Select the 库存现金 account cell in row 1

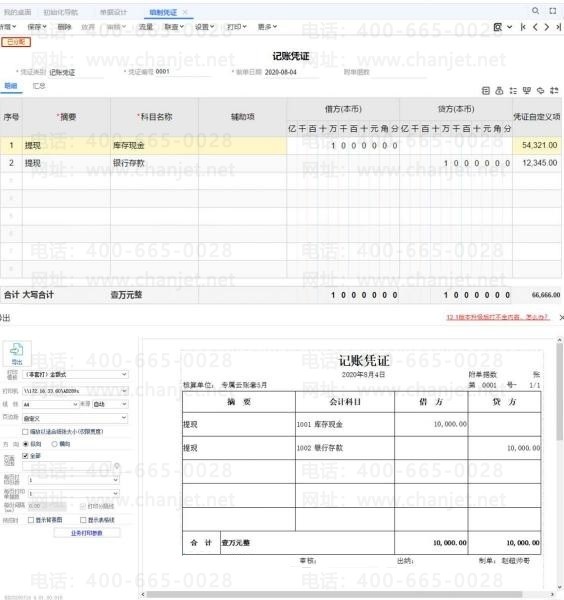pos(154,145)
